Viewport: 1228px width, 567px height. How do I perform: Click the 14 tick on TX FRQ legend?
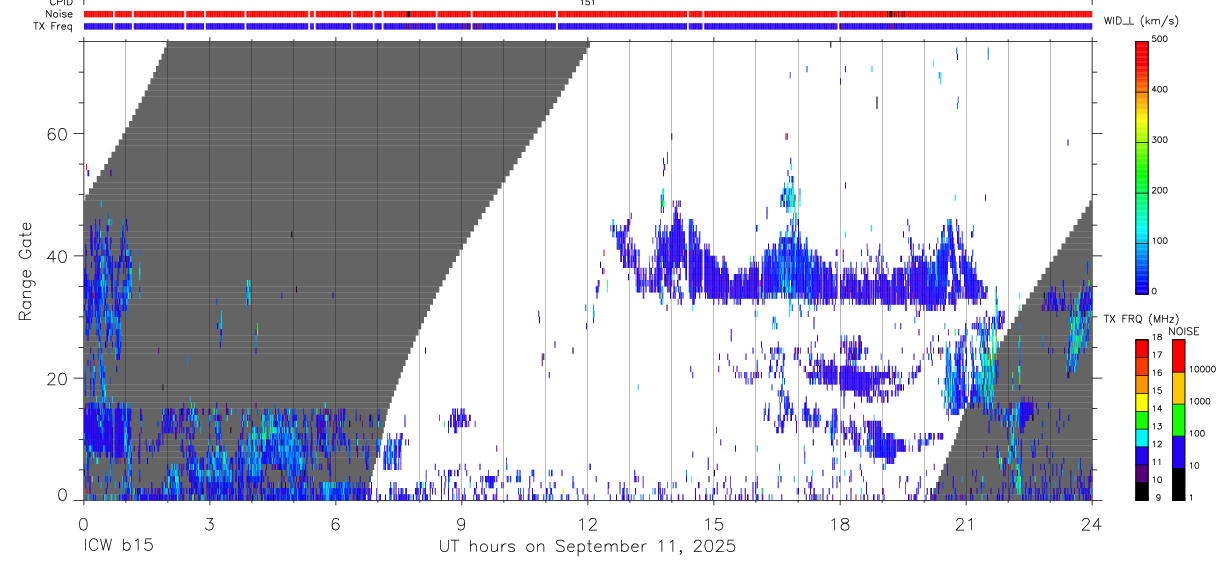pos(1157,408)
